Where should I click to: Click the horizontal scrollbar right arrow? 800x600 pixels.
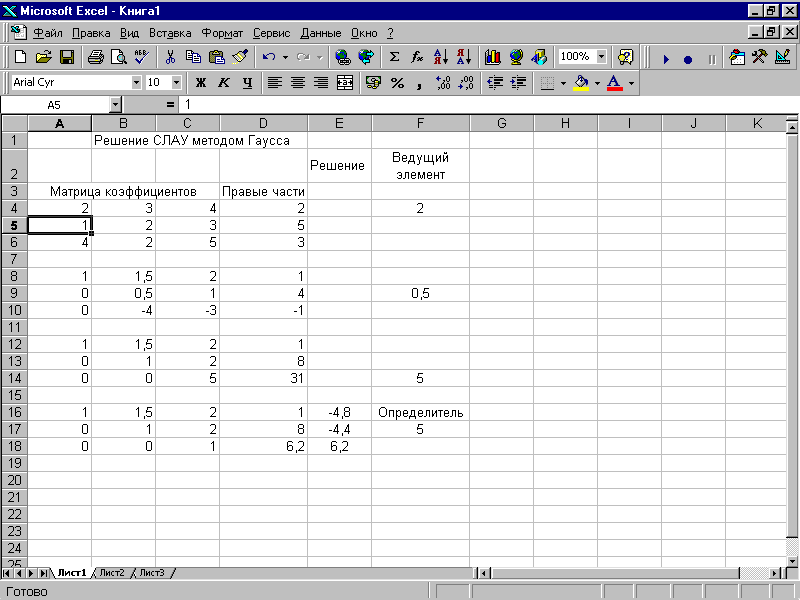(x=776, y=573)
